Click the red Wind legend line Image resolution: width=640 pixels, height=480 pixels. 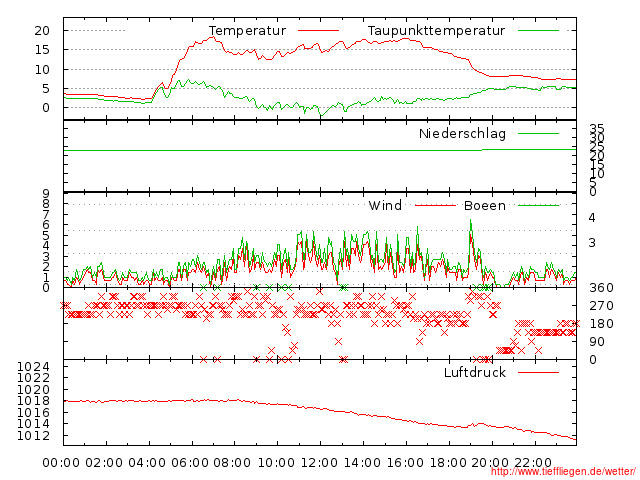pos(435,205)
